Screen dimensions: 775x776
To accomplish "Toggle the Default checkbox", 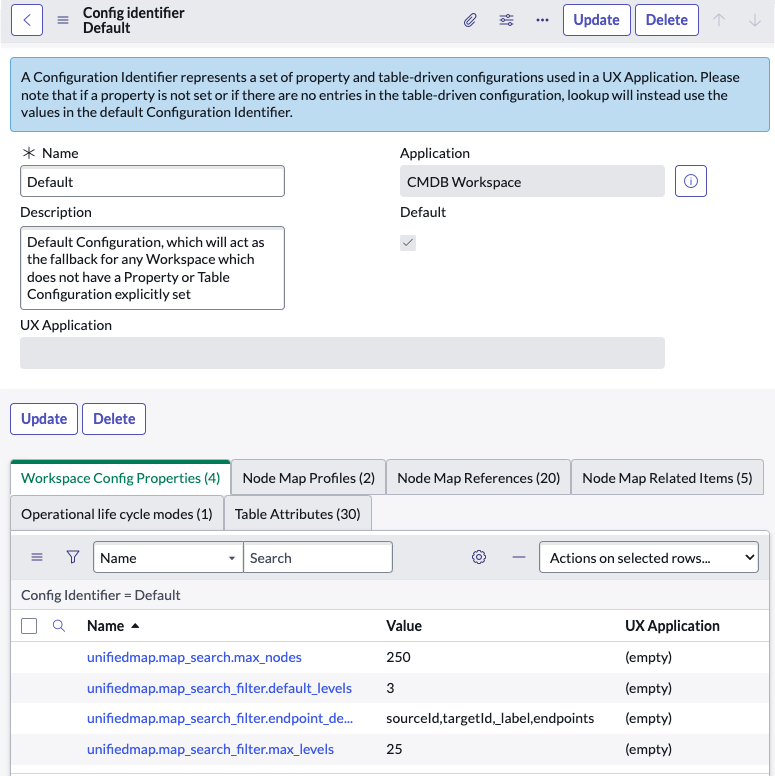I will point(408,242).
